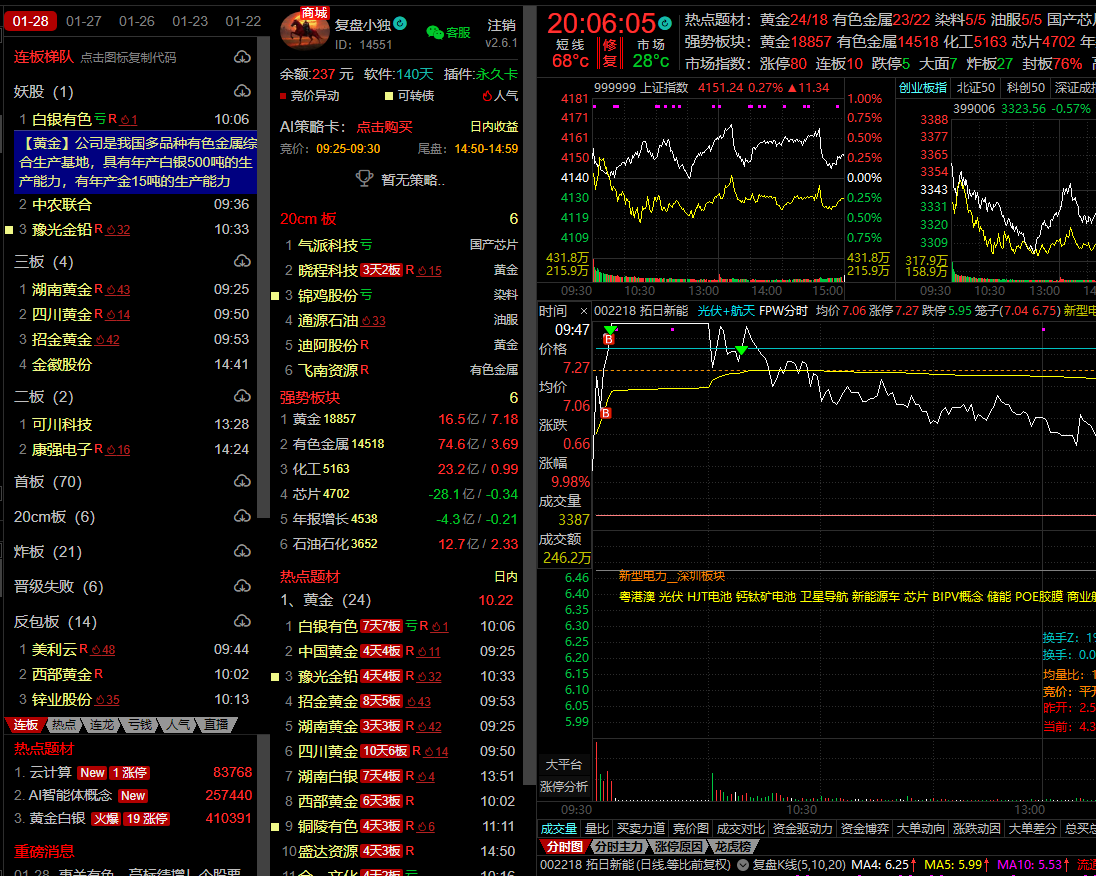
Task: Click the cloud icon next to 三板 (4)
Action: pos(242,262)
